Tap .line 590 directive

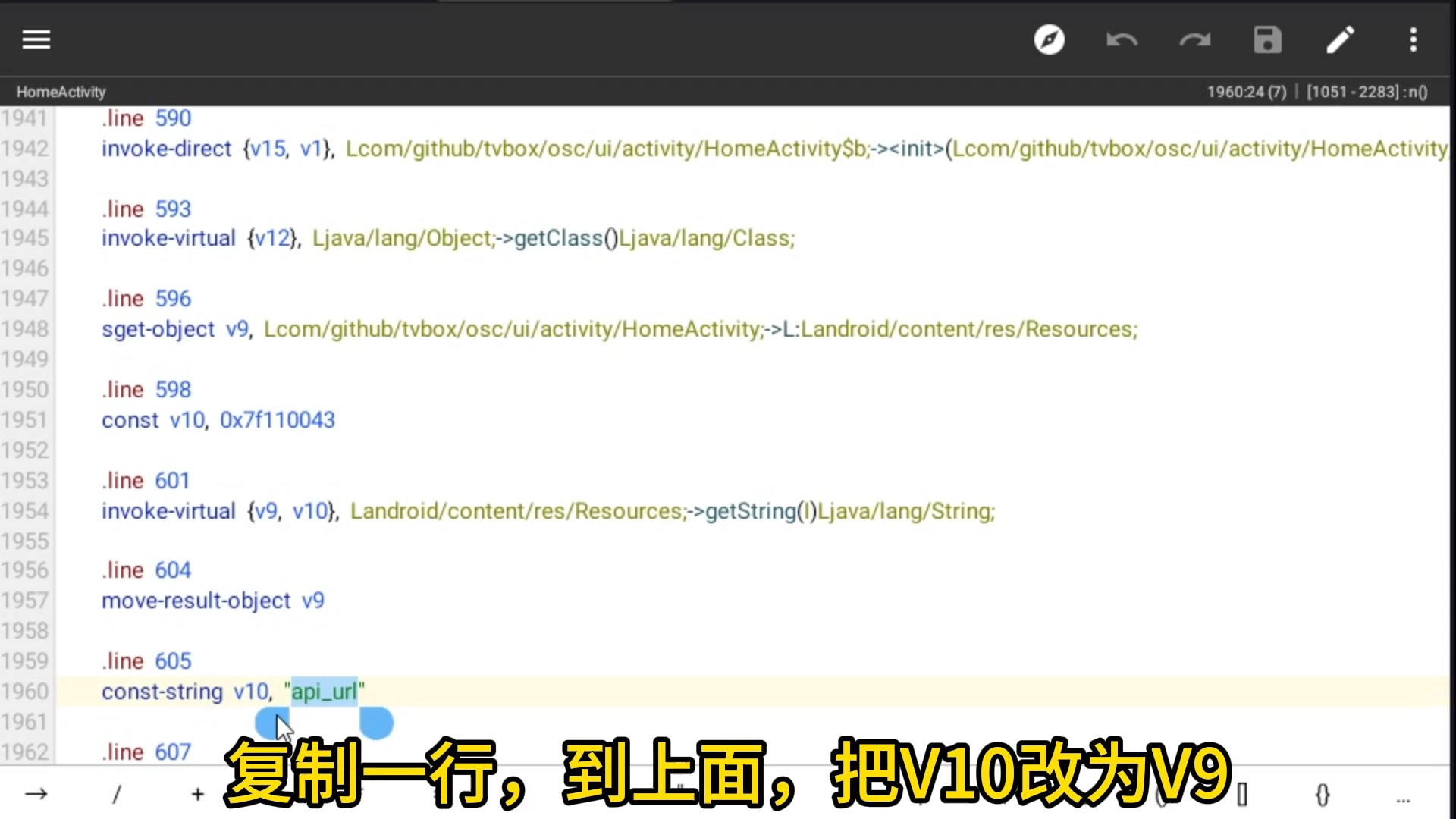coord(146,118)
